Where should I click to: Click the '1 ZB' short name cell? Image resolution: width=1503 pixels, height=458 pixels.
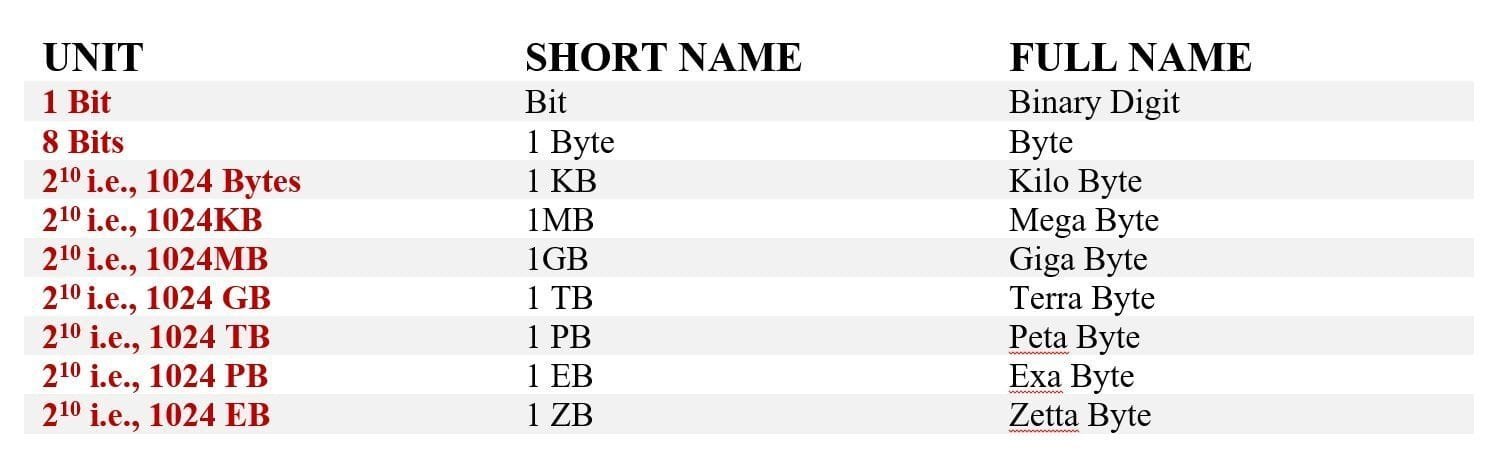pyautogui.click(x=559, y=415)
